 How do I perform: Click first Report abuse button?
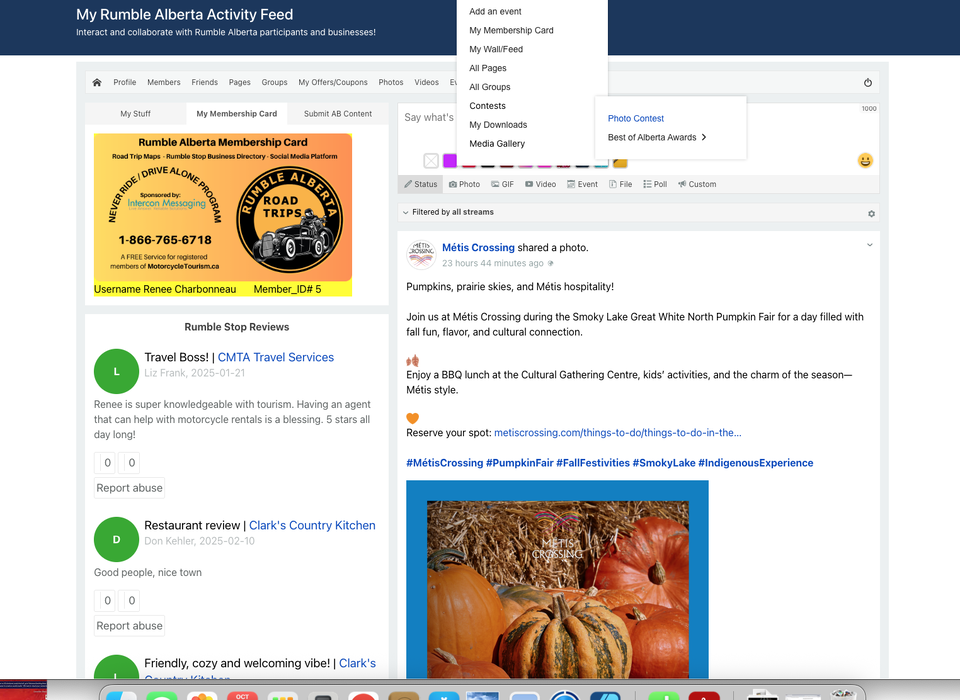[x=129, y=488]
